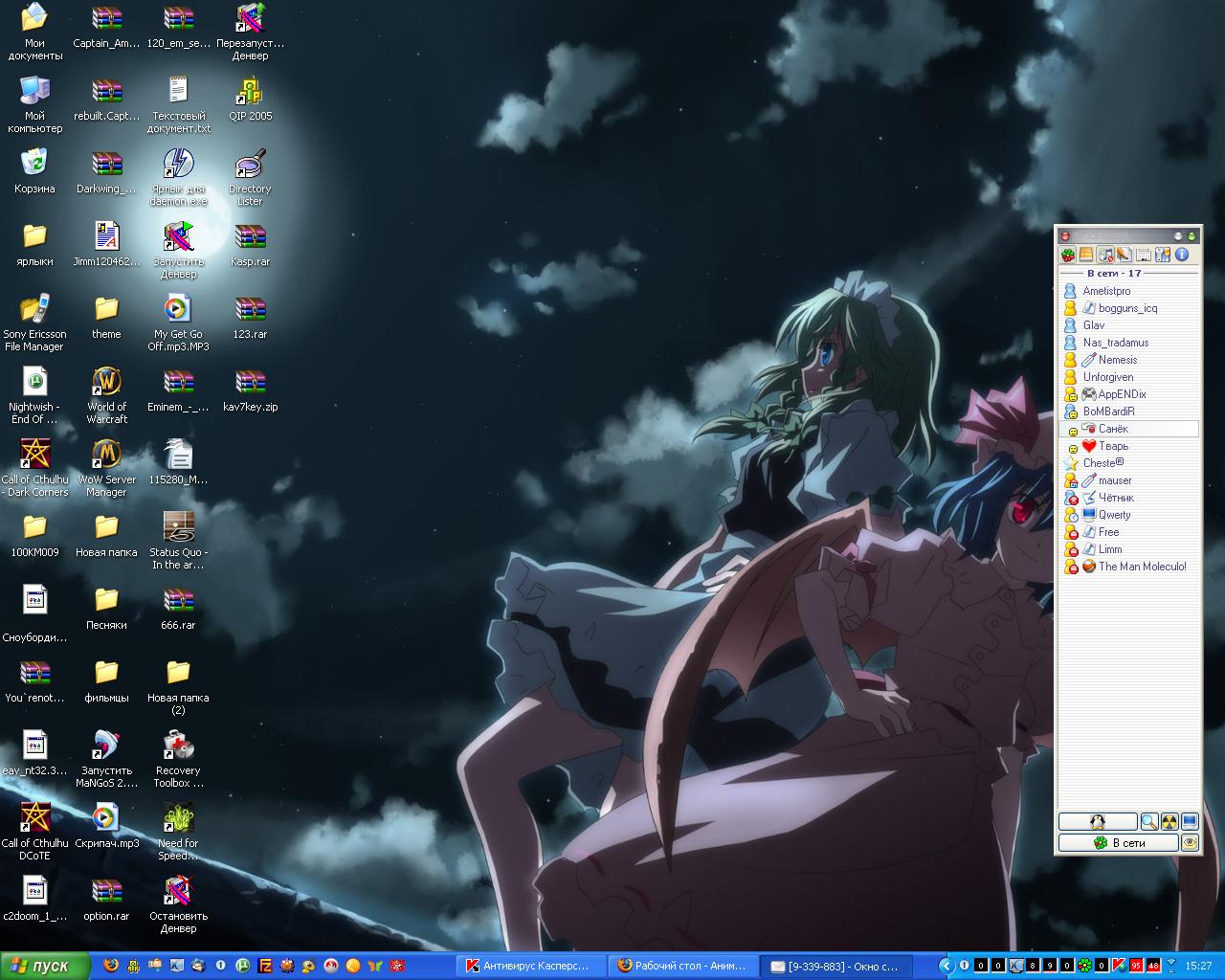Switch to [9-339-883] message window taskbar button

click(x=835, y=966)
